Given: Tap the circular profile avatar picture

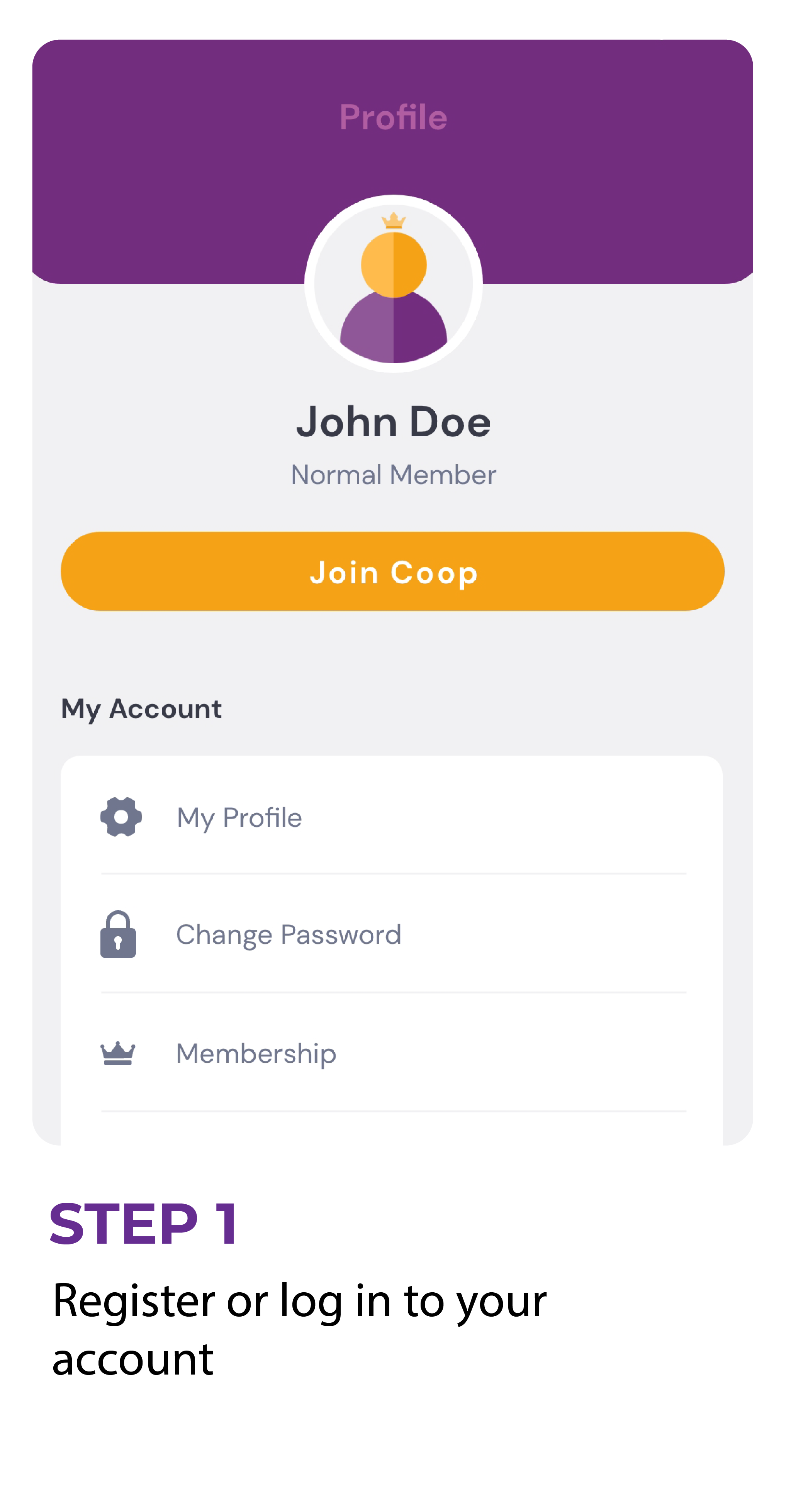Looking at the screenshot, I should 394,283.
